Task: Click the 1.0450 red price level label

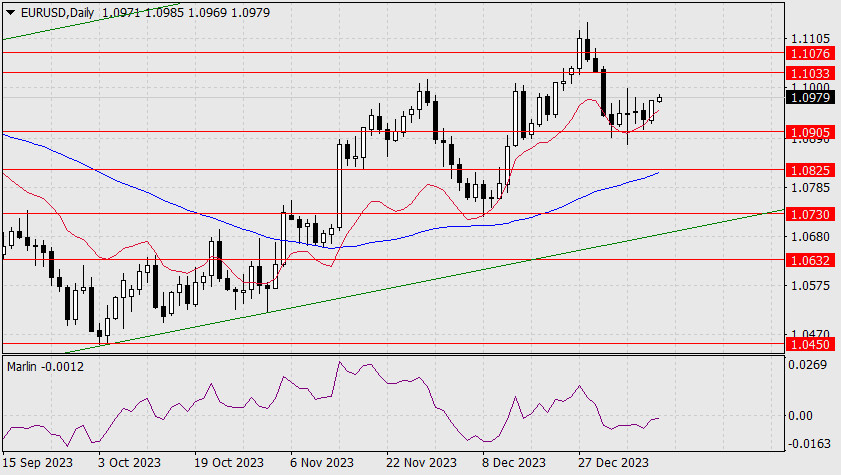Action: point(810,344)
